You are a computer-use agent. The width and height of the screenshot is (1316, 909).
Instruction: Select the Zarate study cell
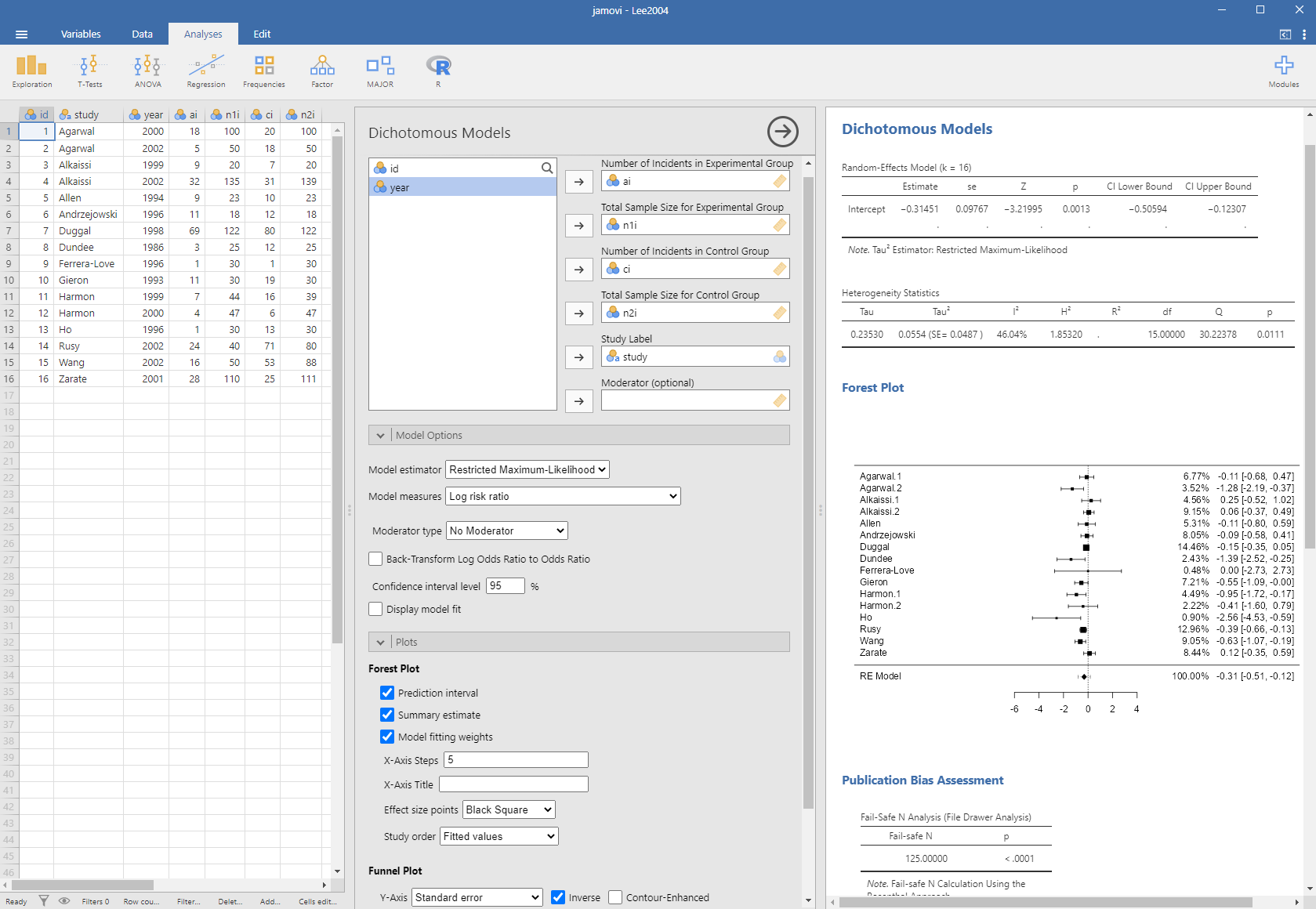[x=89, y=378]
